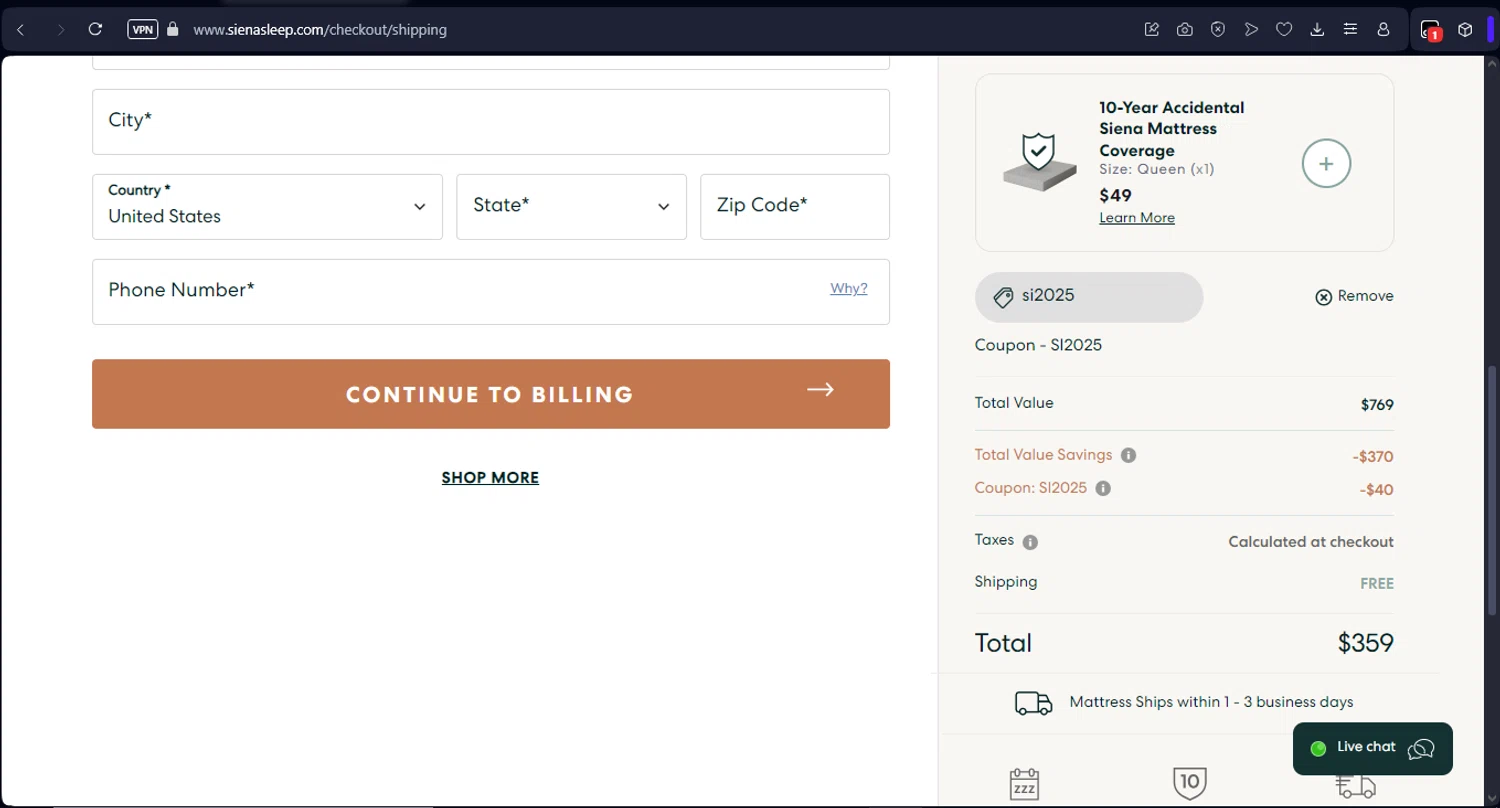Screen dimensions: 1500x808
Task: Go forward in browser history
Action: point(61,30)
